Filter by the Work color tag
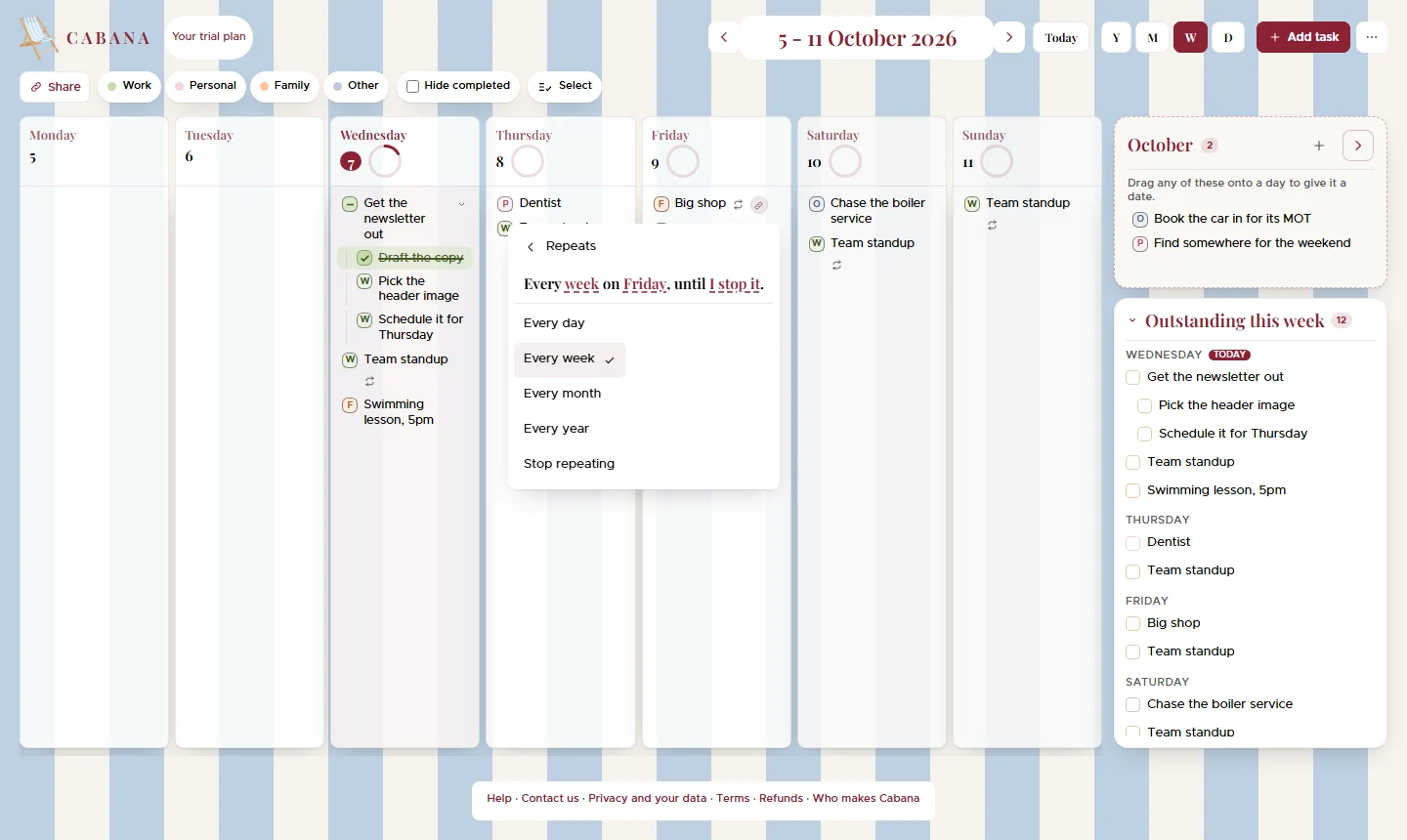This screenshot has height=840, width=1407. 129,86
